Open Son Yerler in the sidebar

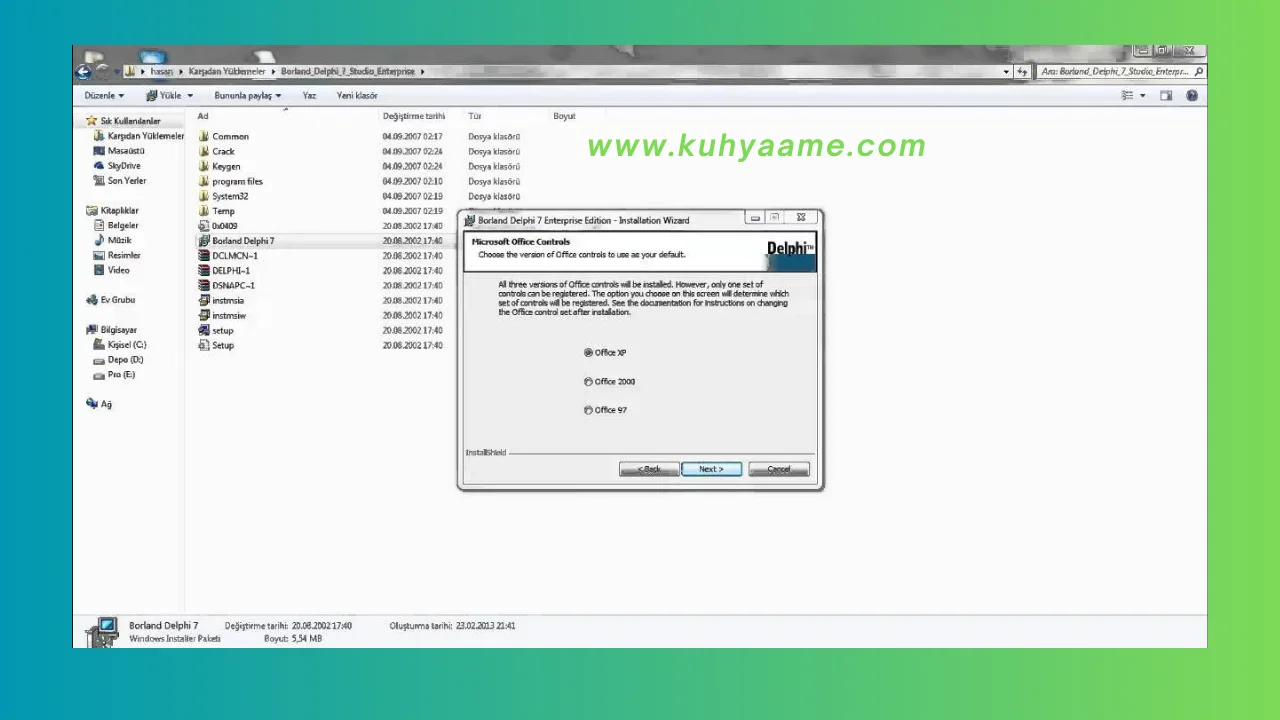[x=127, y=181]
